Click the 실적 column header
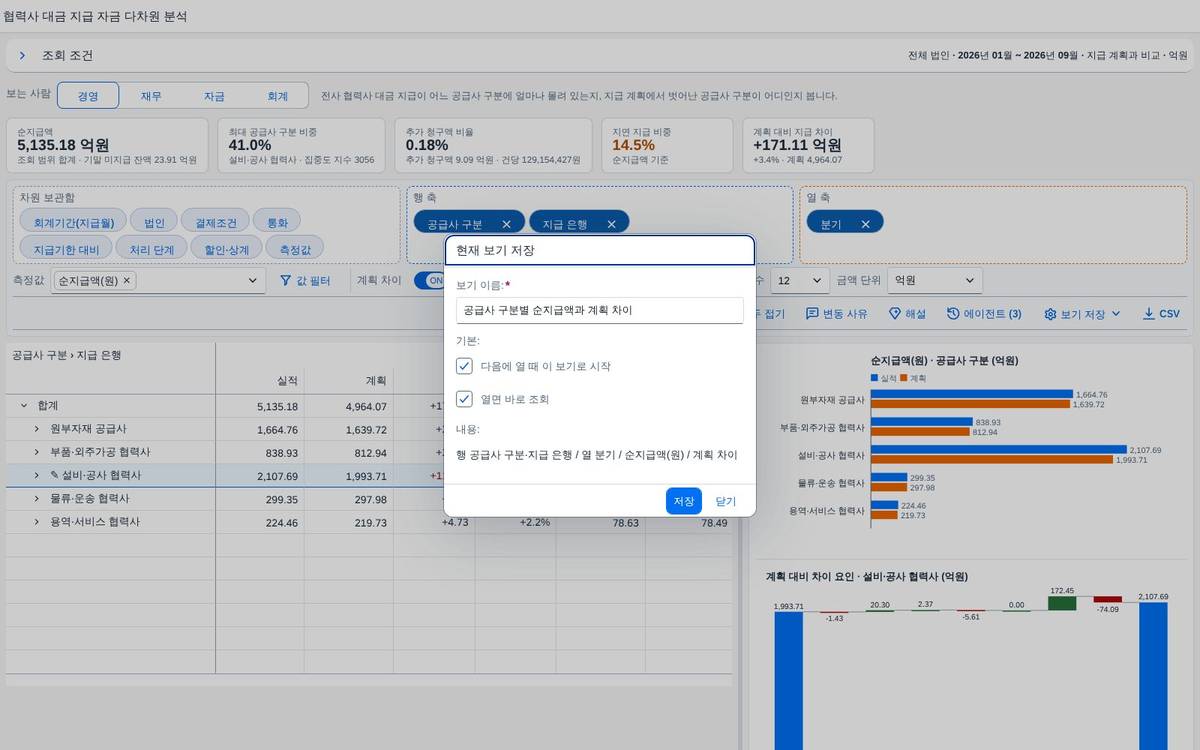This screenshot has width=1200, height=750. point(260,381)
